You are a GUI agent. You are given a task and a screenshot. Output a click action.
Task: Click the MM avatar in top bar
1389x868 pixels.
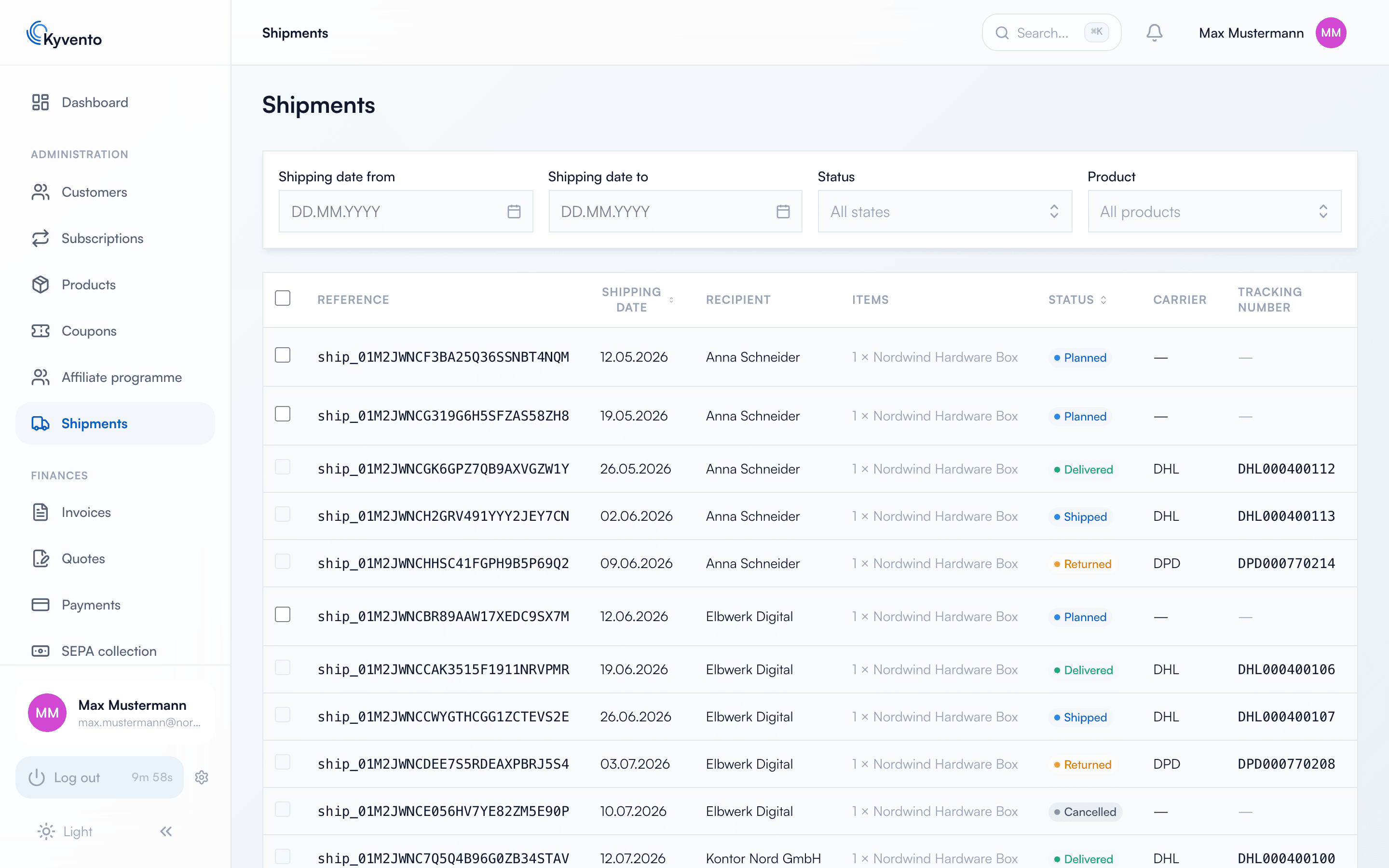(1331, 33)
